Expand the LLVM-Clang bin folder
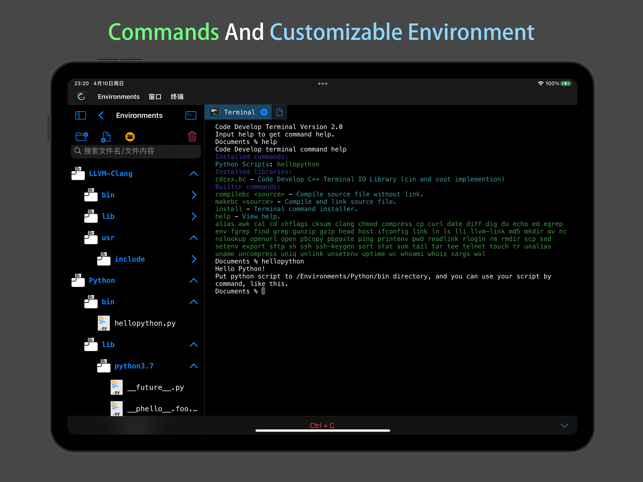The height and width of the screenshot is (482, 643). click(x=194, y=195)
